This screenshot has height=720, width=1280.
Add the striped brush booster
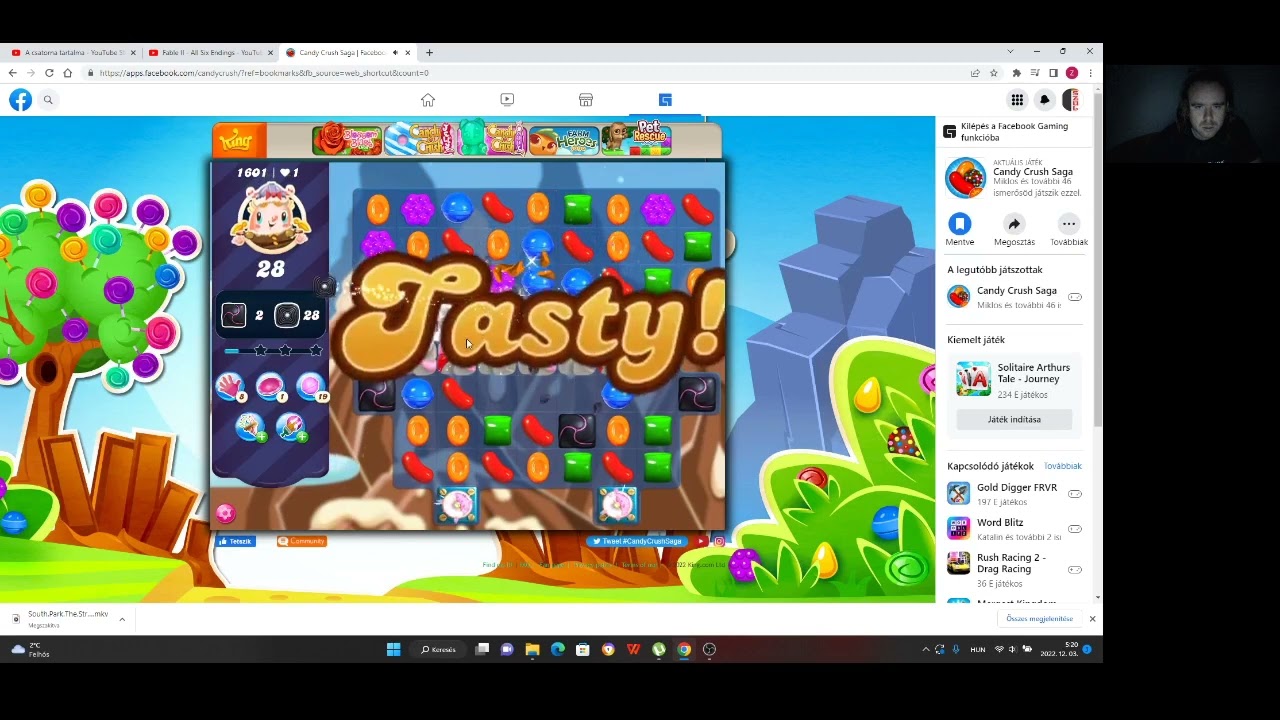(x=291, y=427)
